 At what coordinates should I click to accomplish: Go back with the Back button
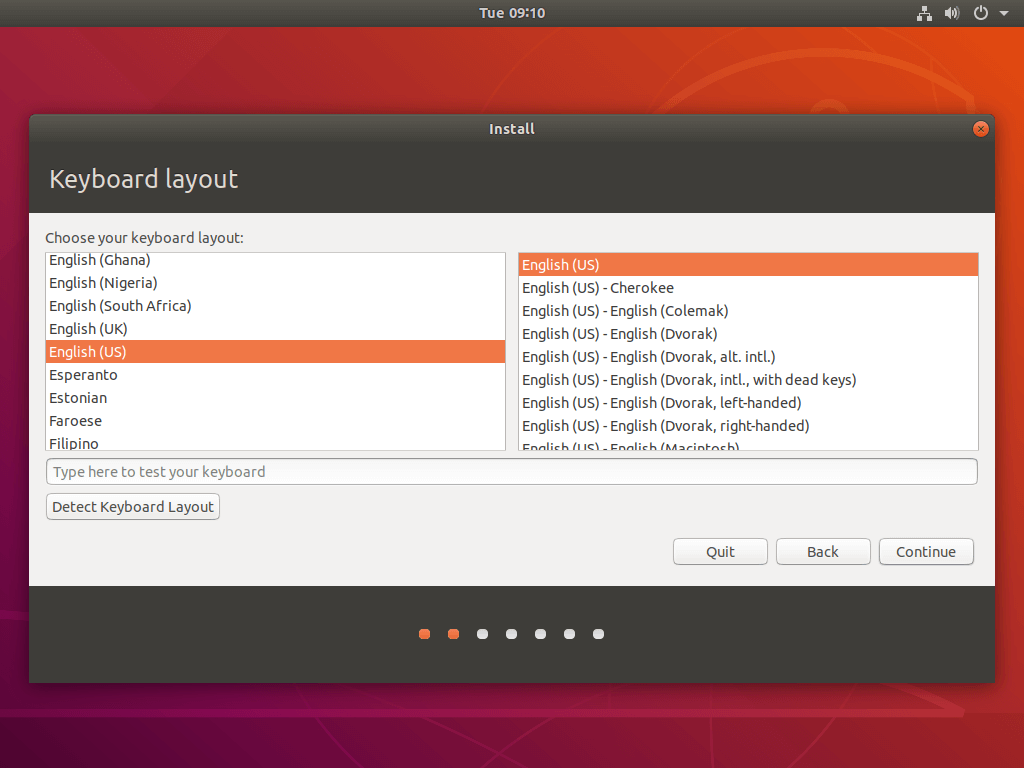[x=823, y=552]
